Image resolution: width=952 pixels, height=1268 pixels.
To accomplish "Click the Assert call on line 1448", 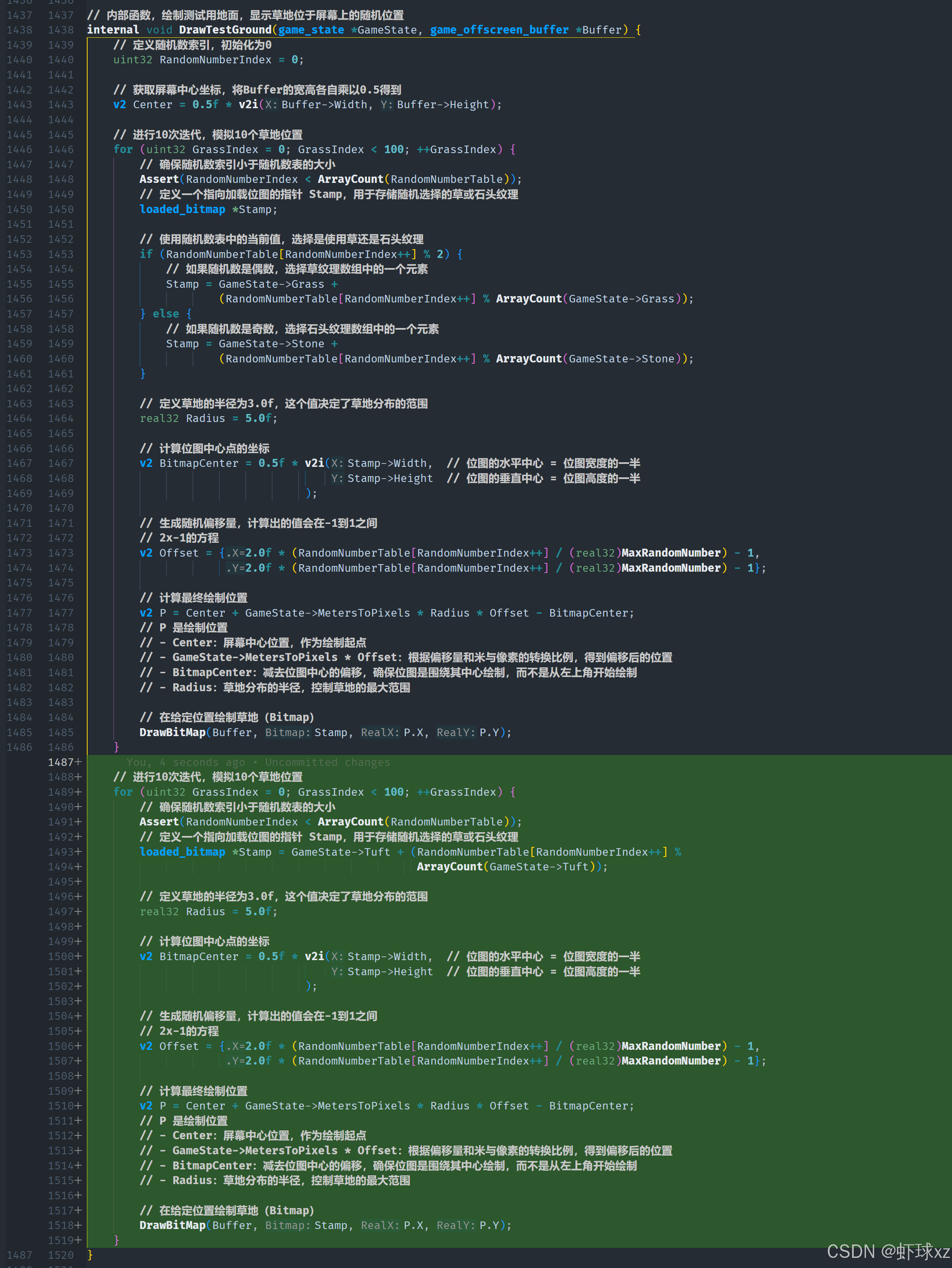I will (159, 180).
